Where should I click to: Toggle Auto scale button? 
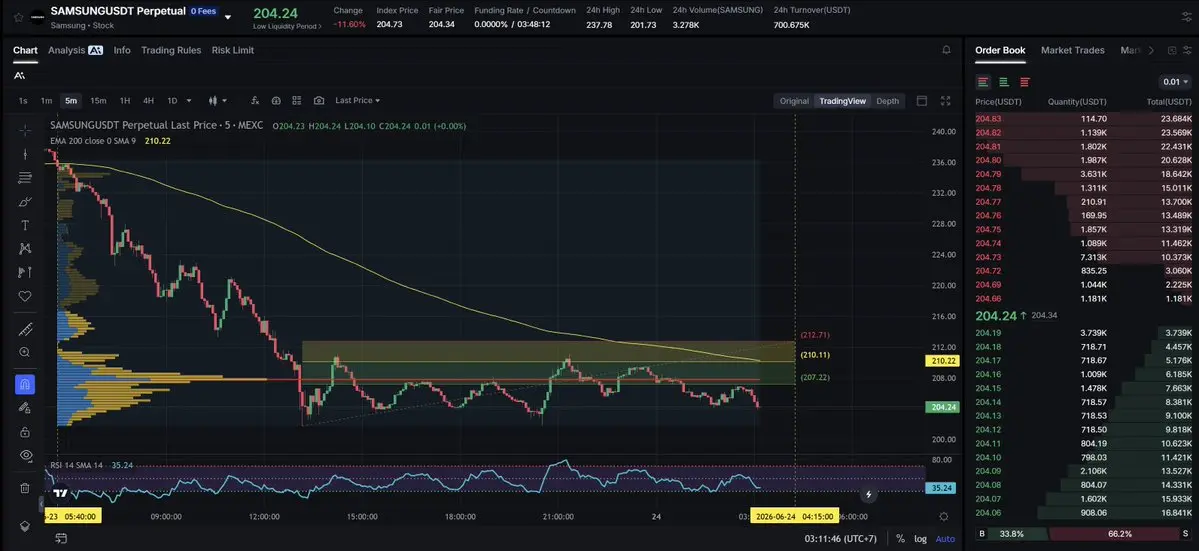[x=945, y=539]
